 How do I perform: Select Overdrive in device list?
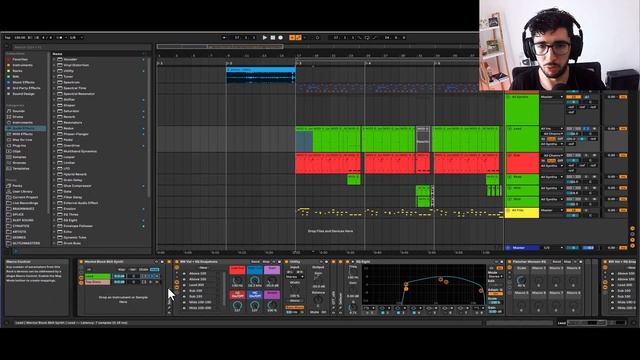(x=71, y=145)
